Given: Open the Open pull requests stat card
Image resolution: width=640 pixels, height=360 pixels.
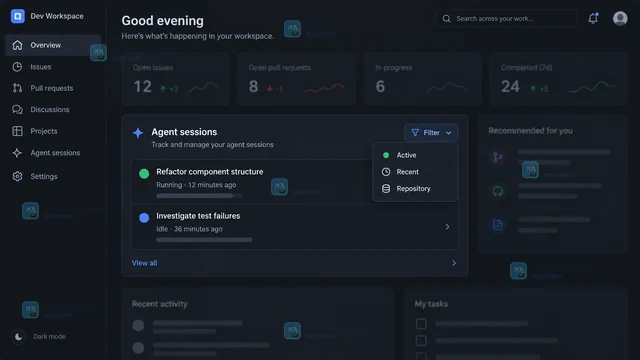Looking at the screenshot, I should [x=296, y=79].
